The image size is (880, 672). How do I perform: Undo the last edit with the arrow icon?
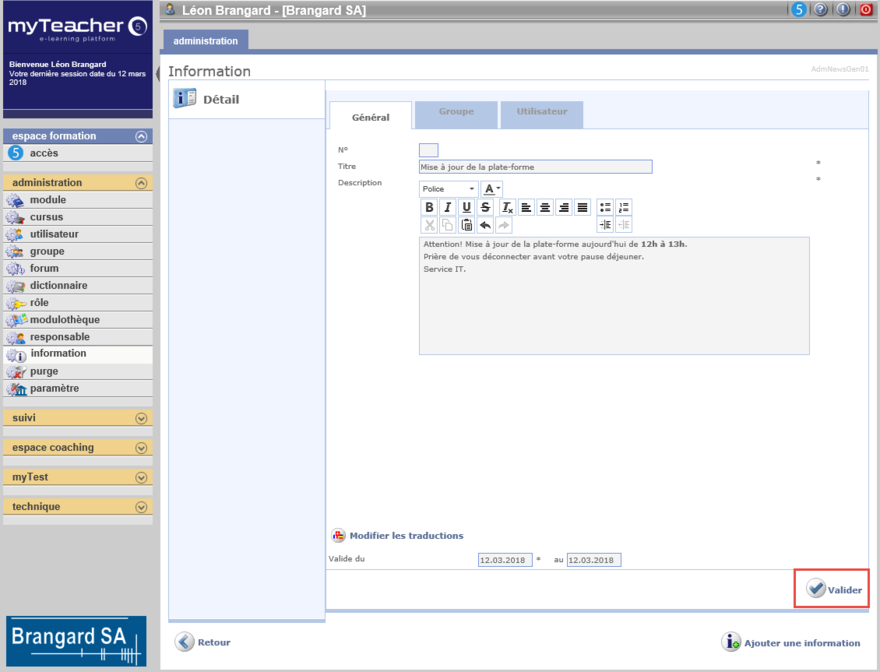coord(485,225)
